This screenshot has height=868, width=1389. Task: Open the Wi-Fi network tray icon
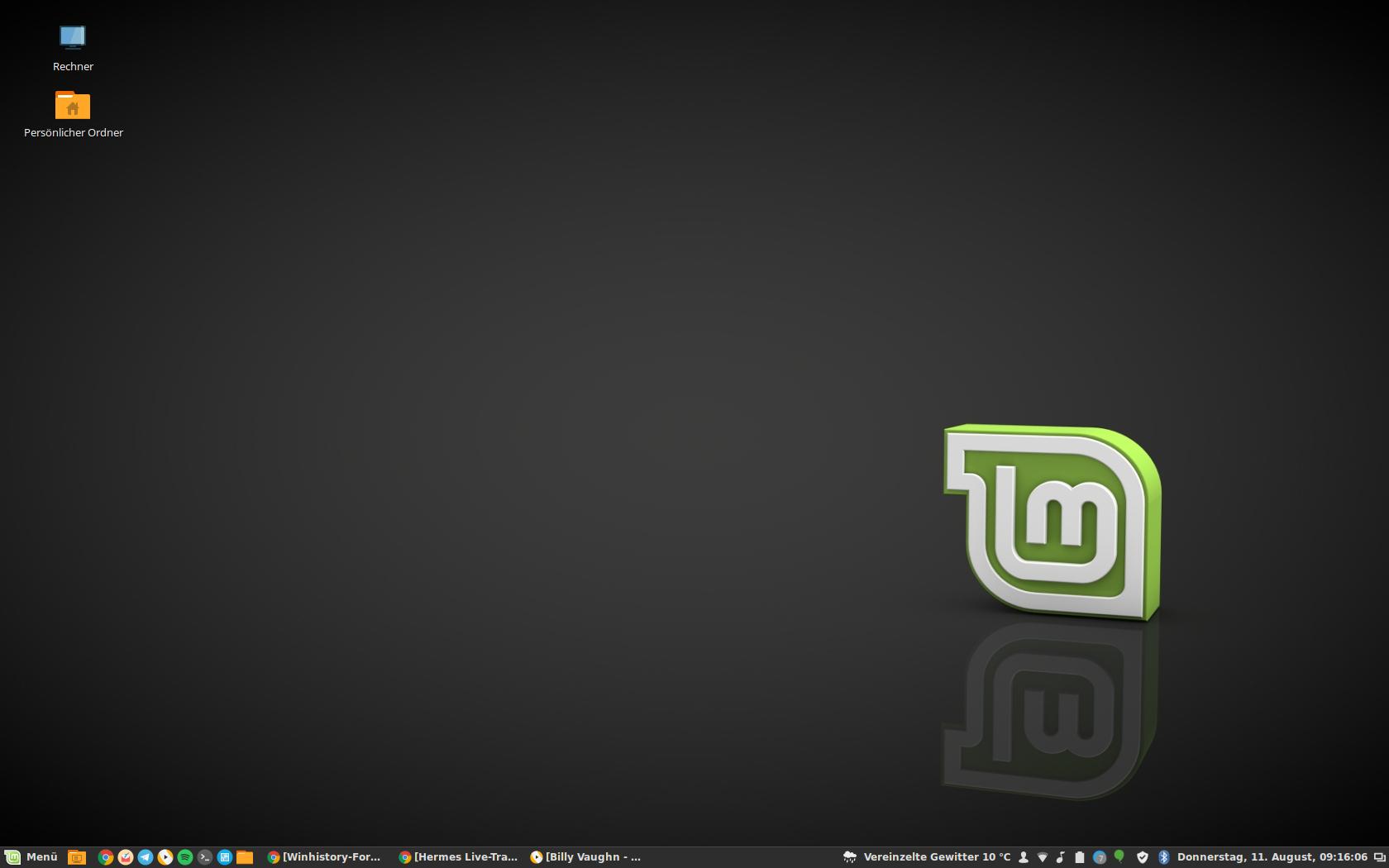(1043, 857)
